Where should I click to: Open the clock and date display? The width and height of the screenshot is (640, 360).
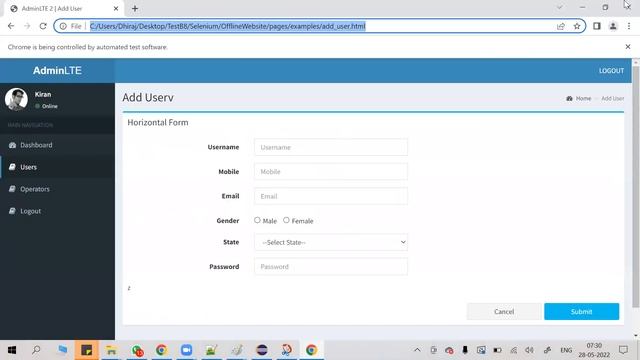(594, 350)
